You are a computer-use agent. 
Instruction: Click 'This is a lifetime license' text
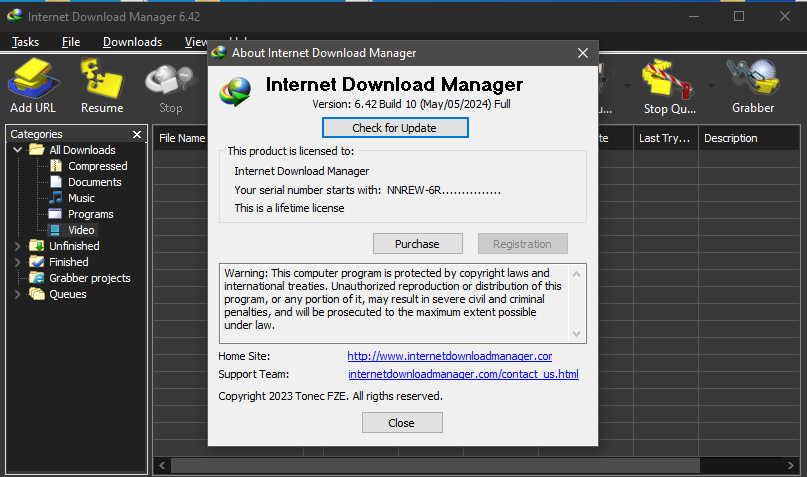289,208
